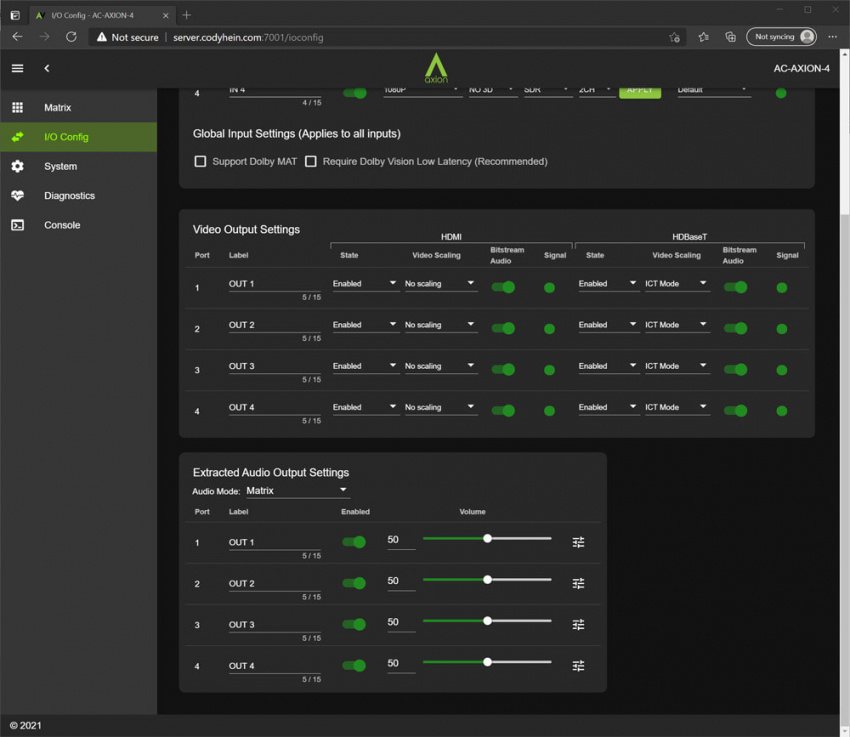Toggle HDMI bitstream audio for OUT 1
The height and width of the screenshot is (737, 850).
(x=504, y=287)
